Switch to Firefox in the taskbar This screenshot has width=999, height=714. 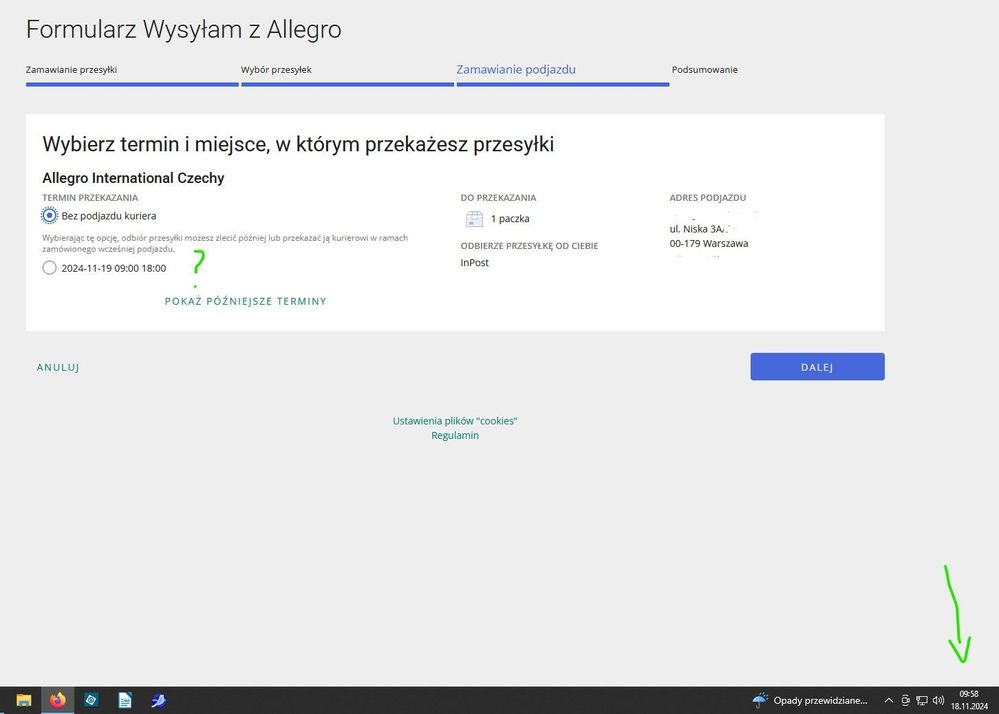(x=58, y=701)
